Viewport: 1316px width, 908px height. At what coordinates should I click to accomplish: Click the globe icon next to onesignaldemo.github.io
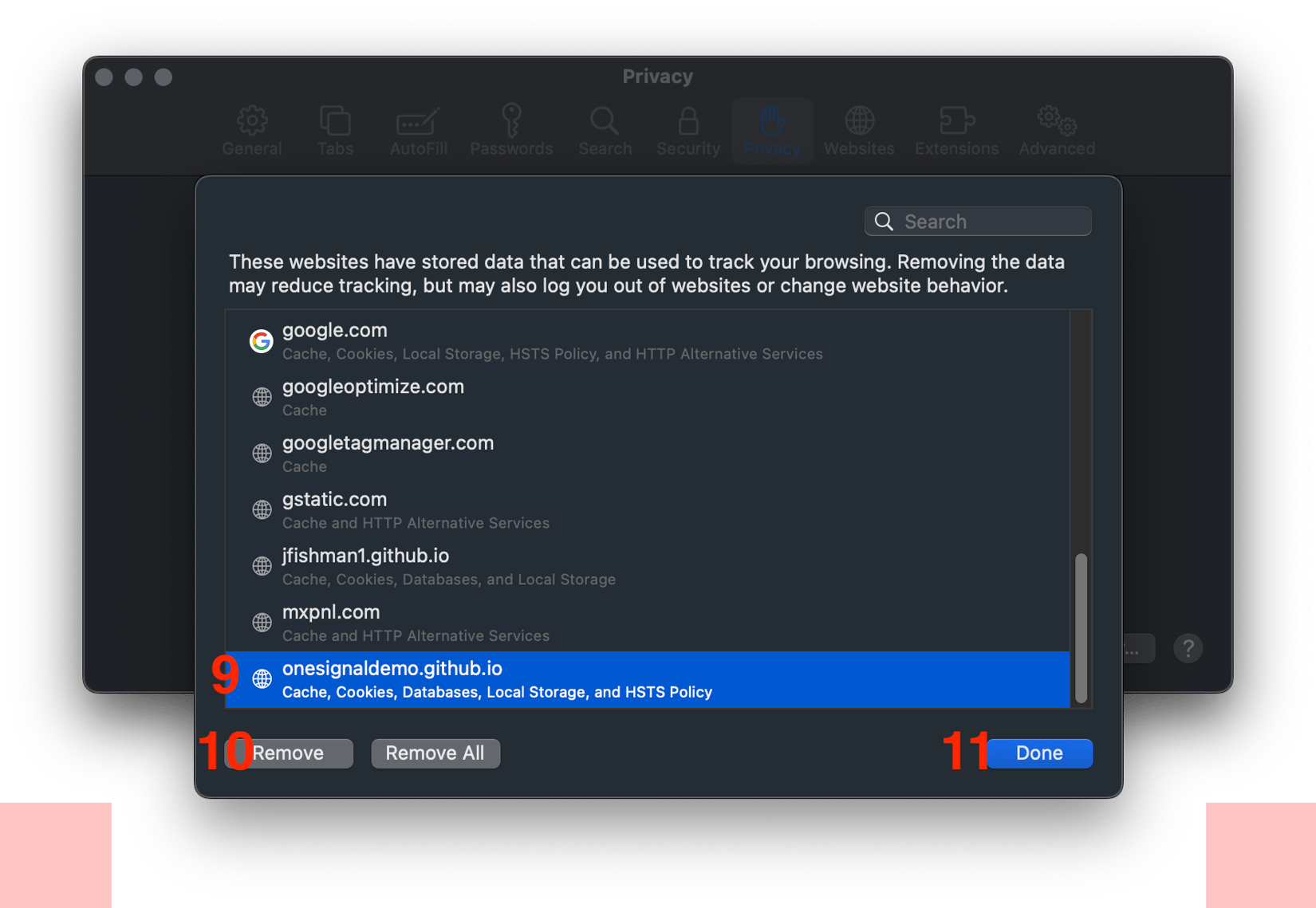(262, 679)
